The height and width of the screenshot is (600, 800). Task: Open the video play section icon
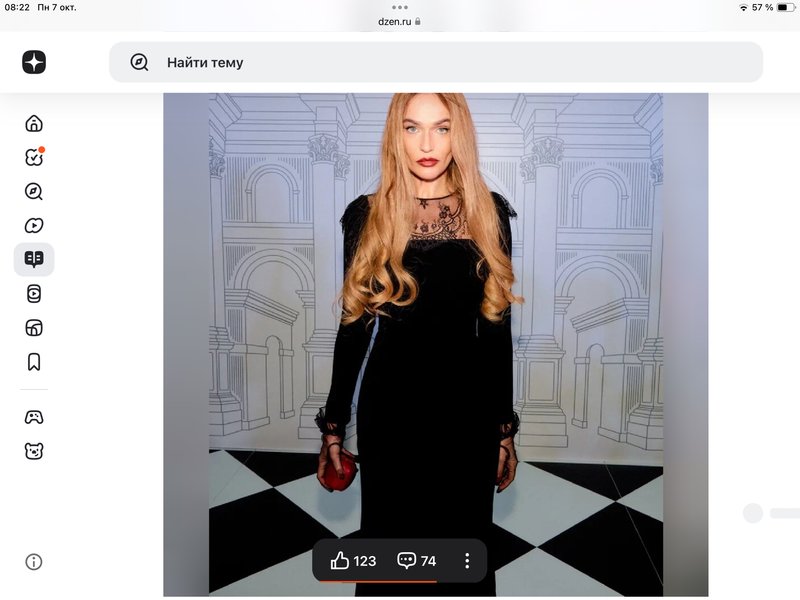point(34,225)
